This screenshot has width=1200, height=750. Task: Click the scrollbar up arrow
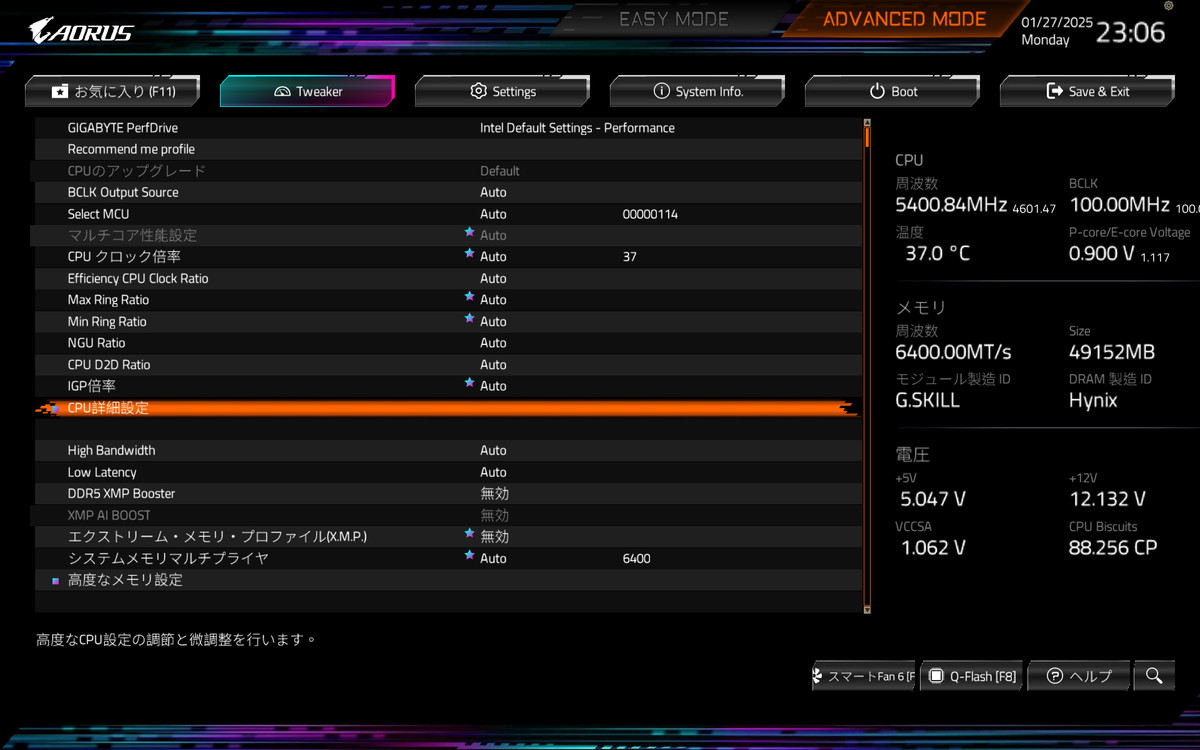867,124
